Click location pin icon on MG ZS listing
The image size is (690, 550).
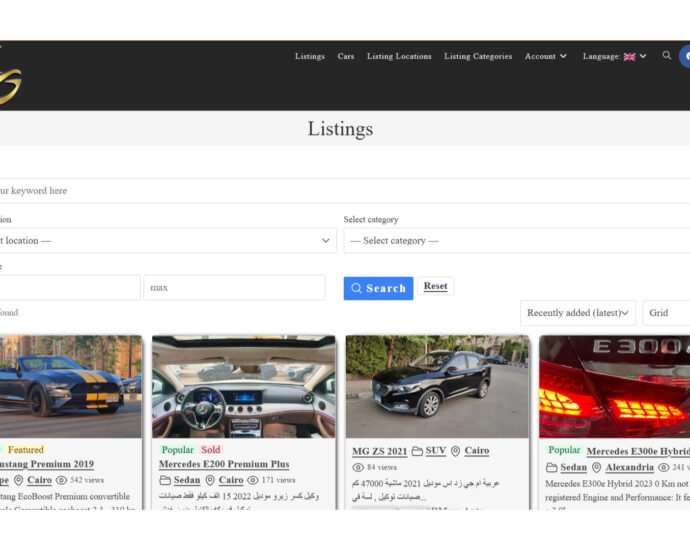(x=456, y=452)
